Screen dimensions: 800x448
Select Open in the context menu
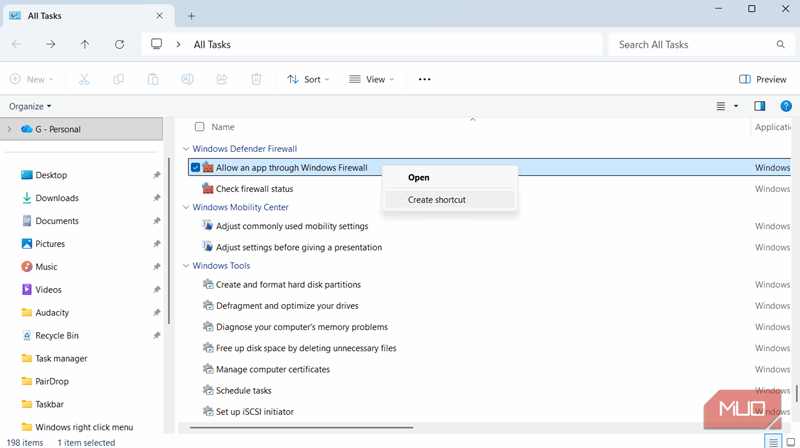[419, 177]
